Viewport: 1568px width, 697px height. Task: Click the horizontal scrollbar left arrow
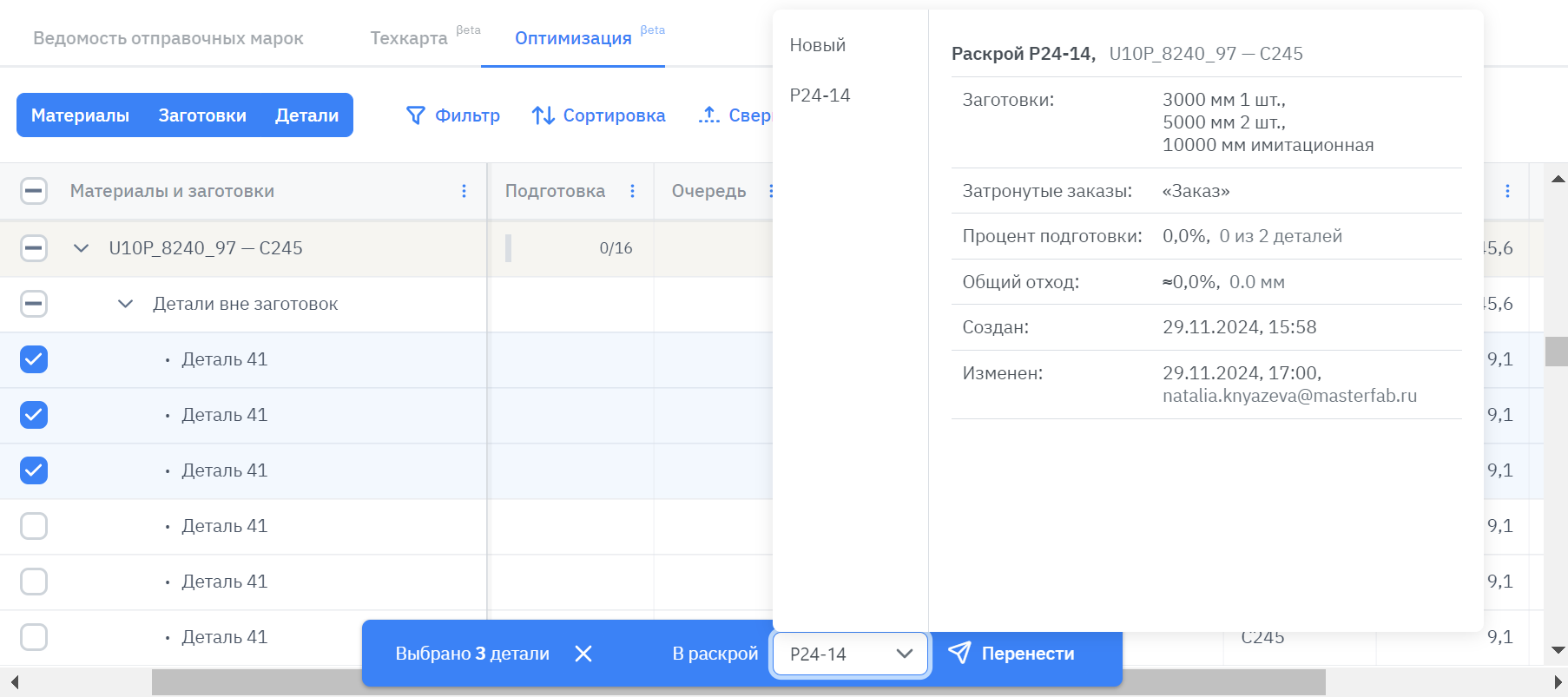click(14, 682)
